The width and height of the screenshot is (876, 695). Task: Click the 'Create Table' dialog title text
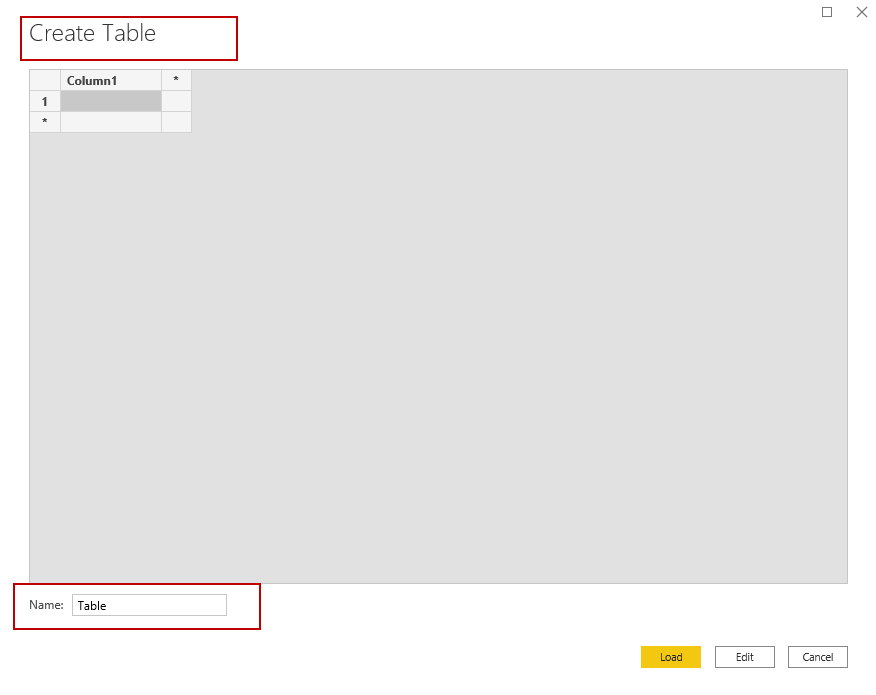point(92,33)
